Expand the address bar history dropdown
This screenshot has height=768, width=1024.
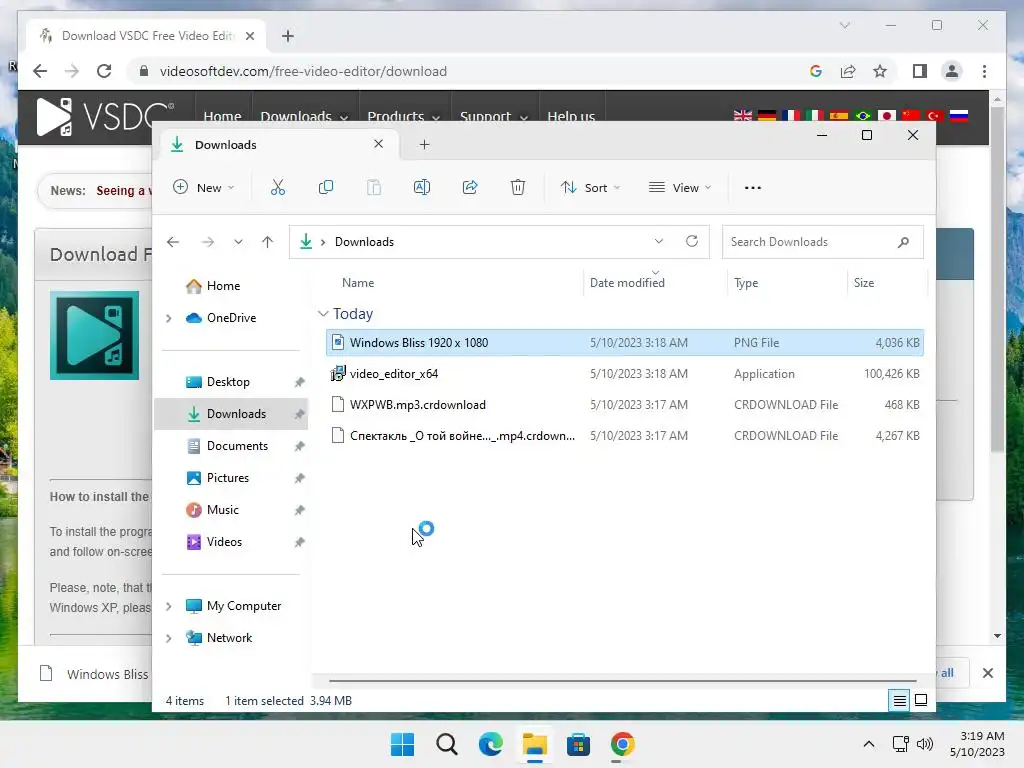click(x=659, y=241)
